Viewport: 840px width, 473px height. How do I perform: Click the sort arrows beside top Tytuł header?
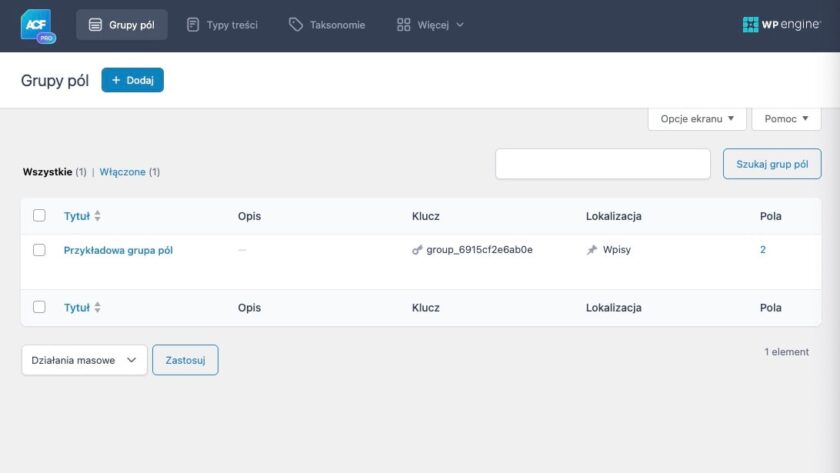tap(98, 216)
